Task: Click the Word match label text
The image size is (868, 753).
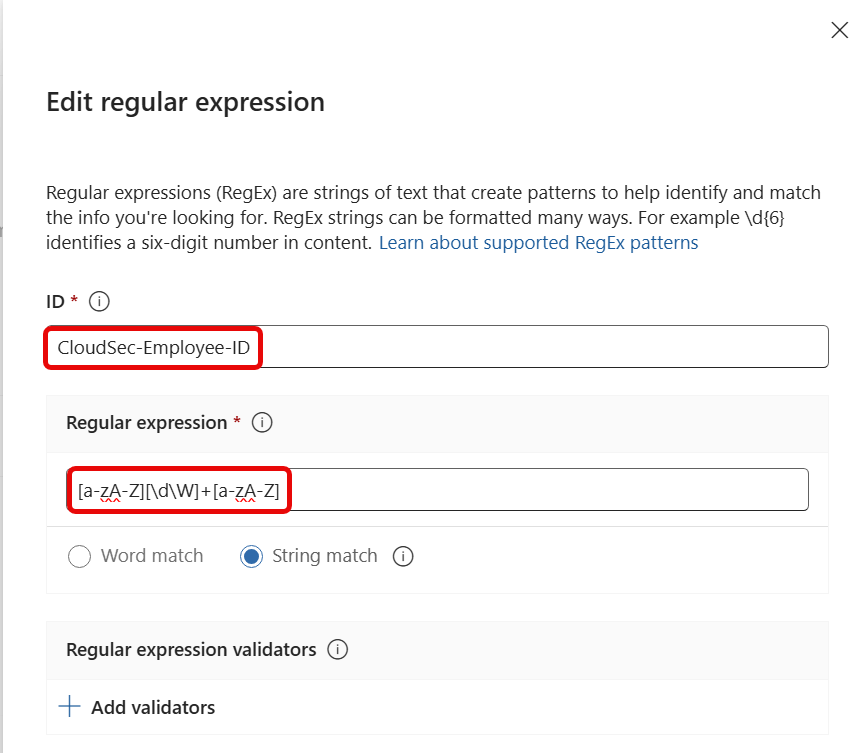Action: pos(152,556)
